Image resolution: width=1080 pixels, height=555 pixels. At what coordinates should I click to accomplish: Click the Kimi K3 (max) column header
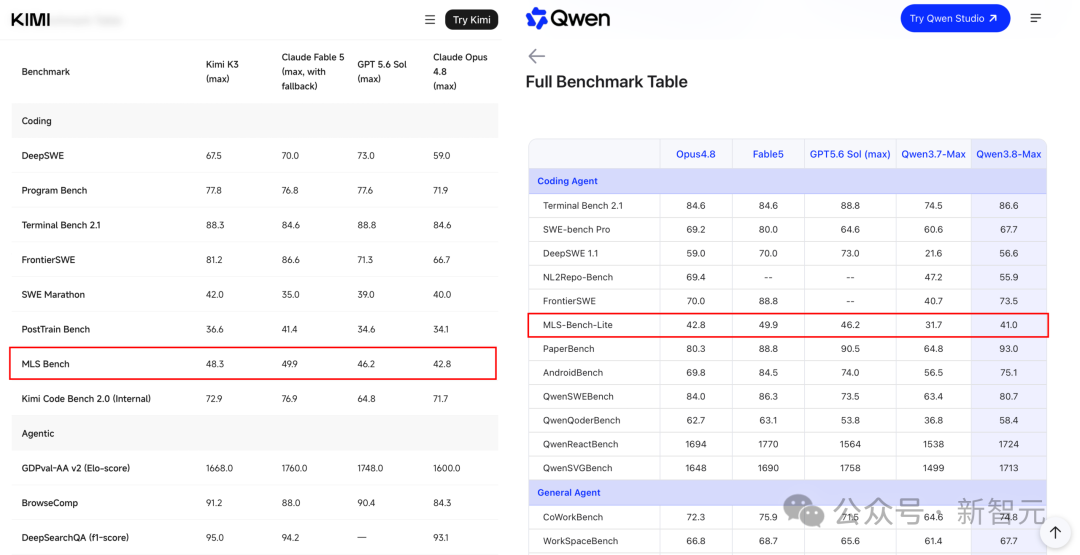tap(222, 72)
